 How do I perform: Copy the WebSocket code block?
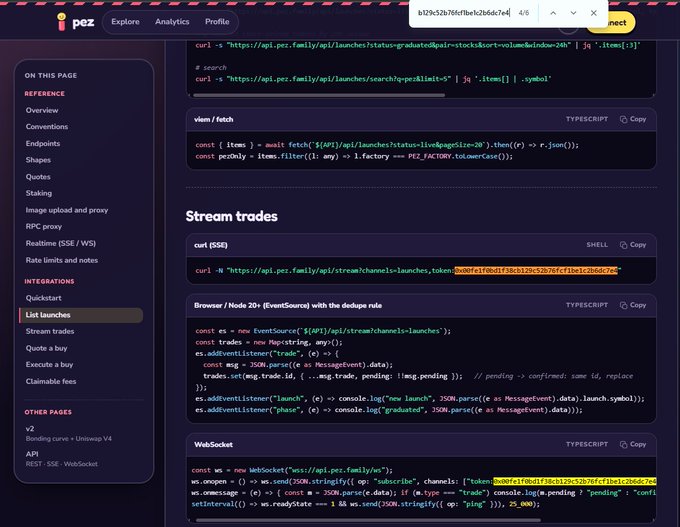[x=633, y=444]
